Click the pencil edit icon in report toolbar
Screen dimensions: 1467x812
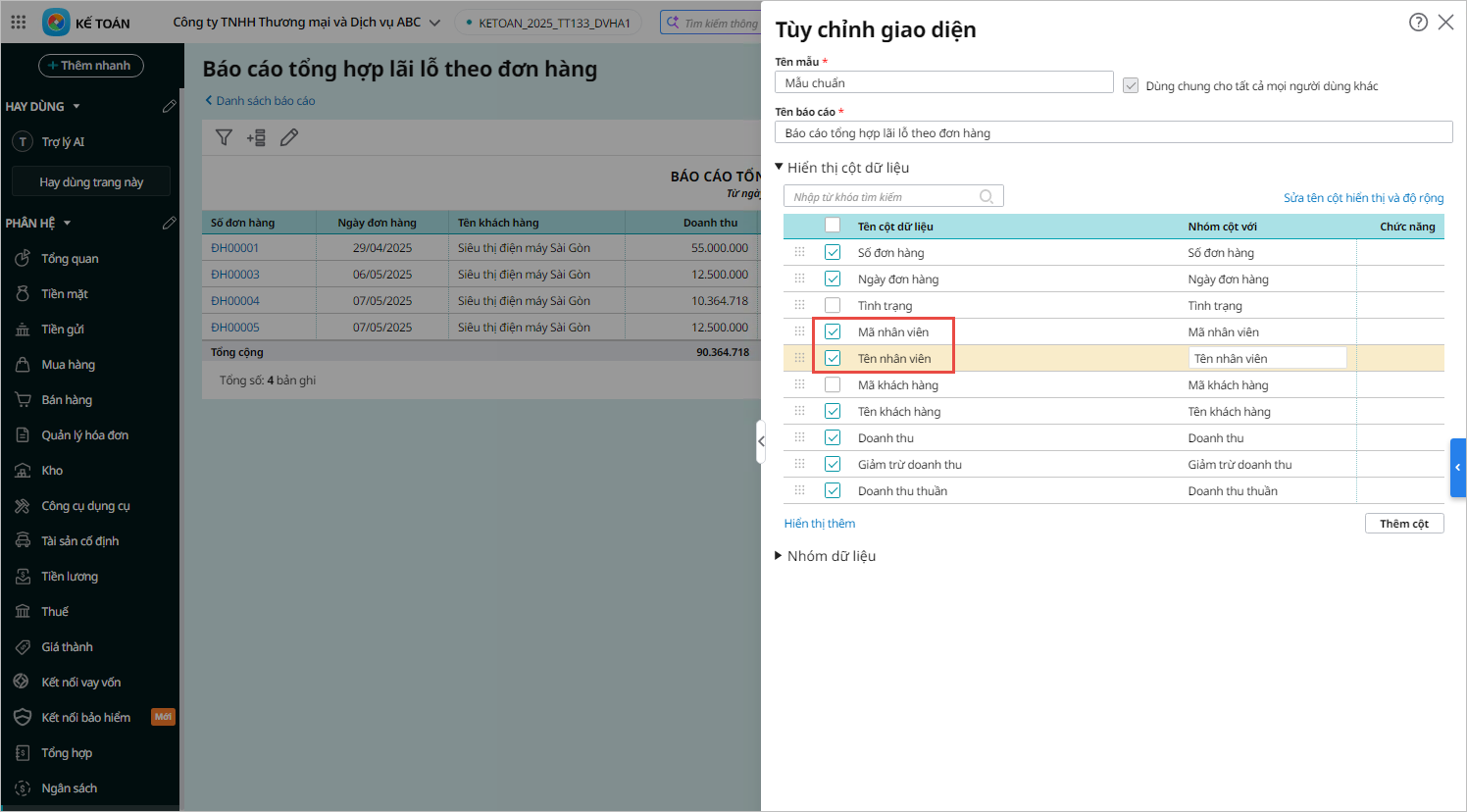(x=288, y=138)
